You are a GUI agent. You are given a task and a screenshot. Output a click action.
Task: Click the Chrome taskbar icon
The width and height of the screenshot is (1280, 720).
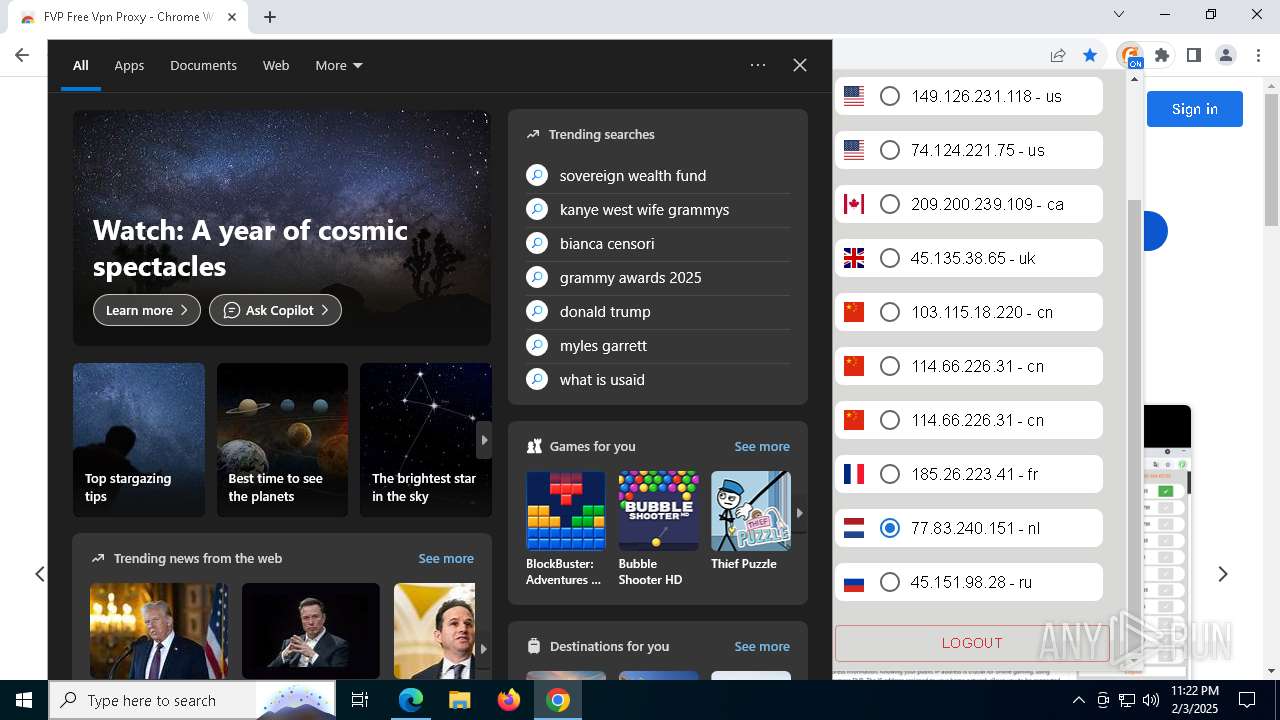tap(558, 700)
